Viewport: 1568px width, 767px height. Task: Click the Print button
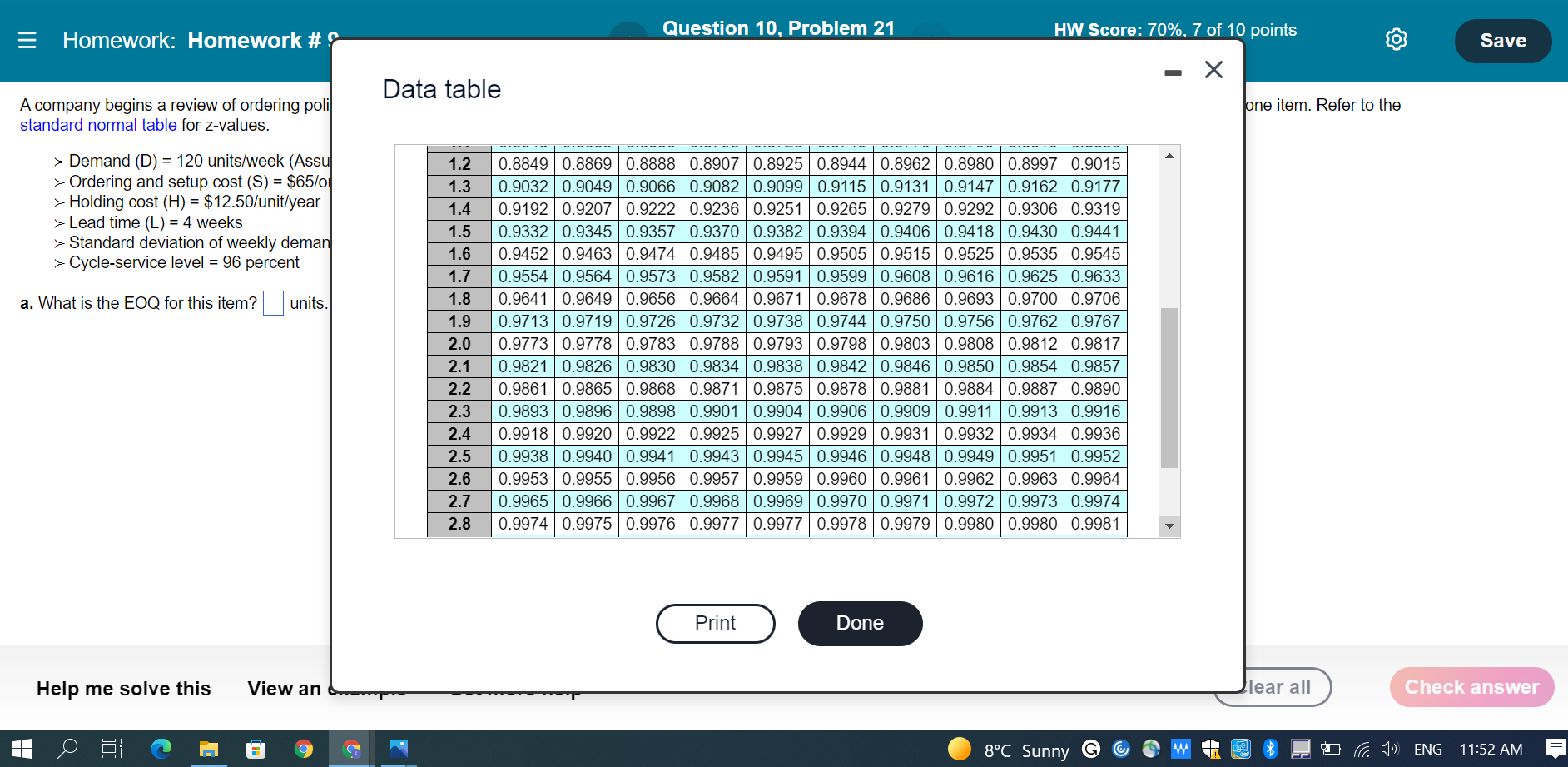pyautogui.click(x=715, y=623)
